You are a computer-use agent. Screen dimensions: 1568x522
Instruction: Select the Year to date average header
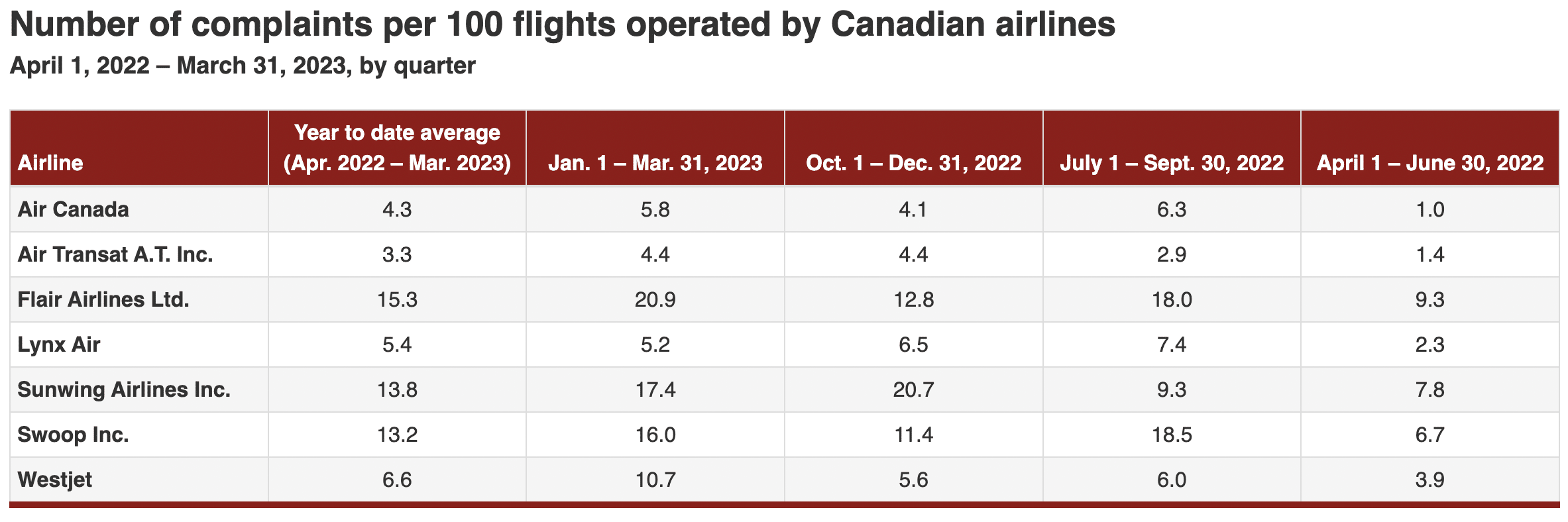[397, 148]
